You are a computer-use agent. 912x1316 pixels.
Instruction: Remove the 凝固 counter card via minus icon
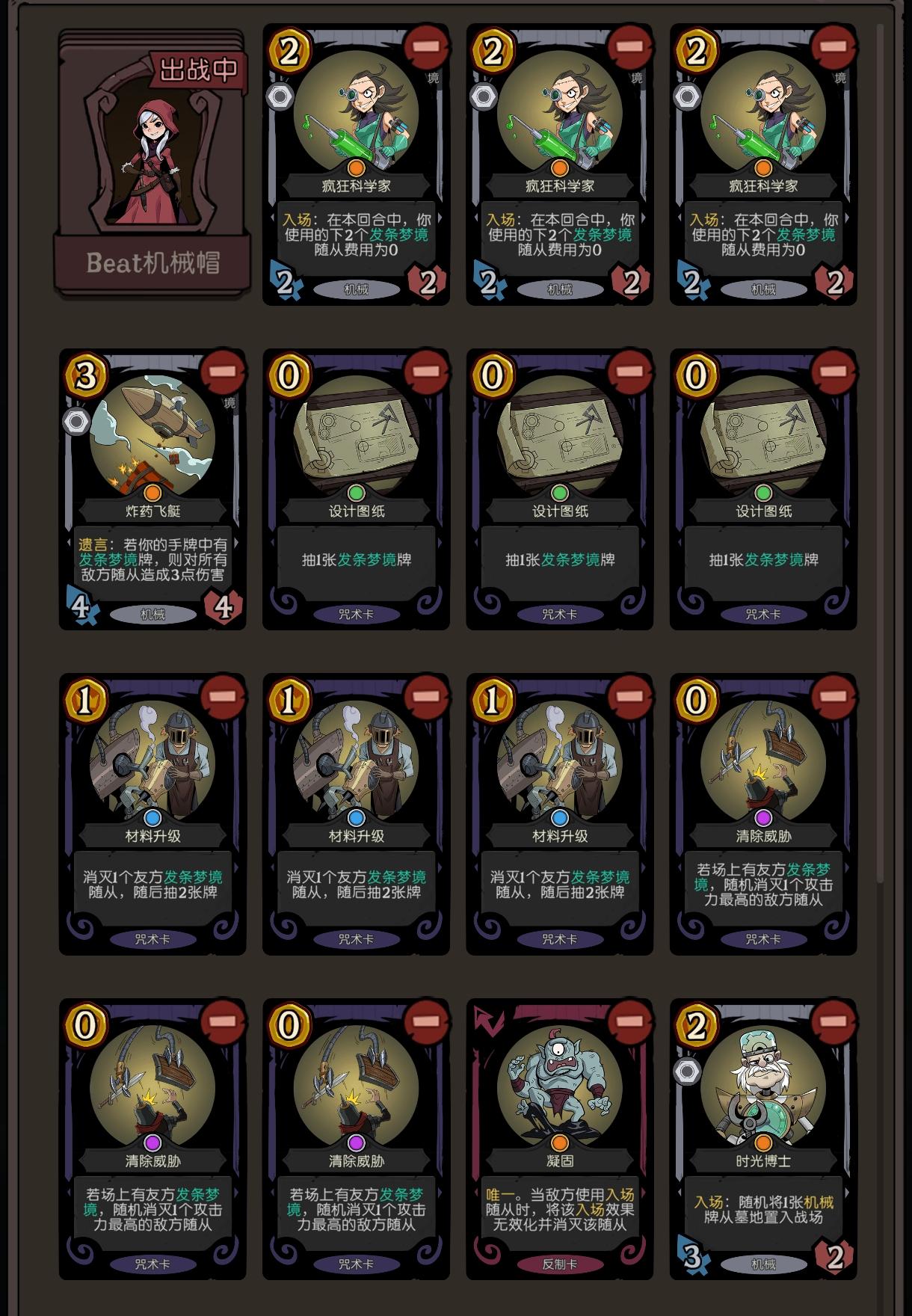[629, 1021]
